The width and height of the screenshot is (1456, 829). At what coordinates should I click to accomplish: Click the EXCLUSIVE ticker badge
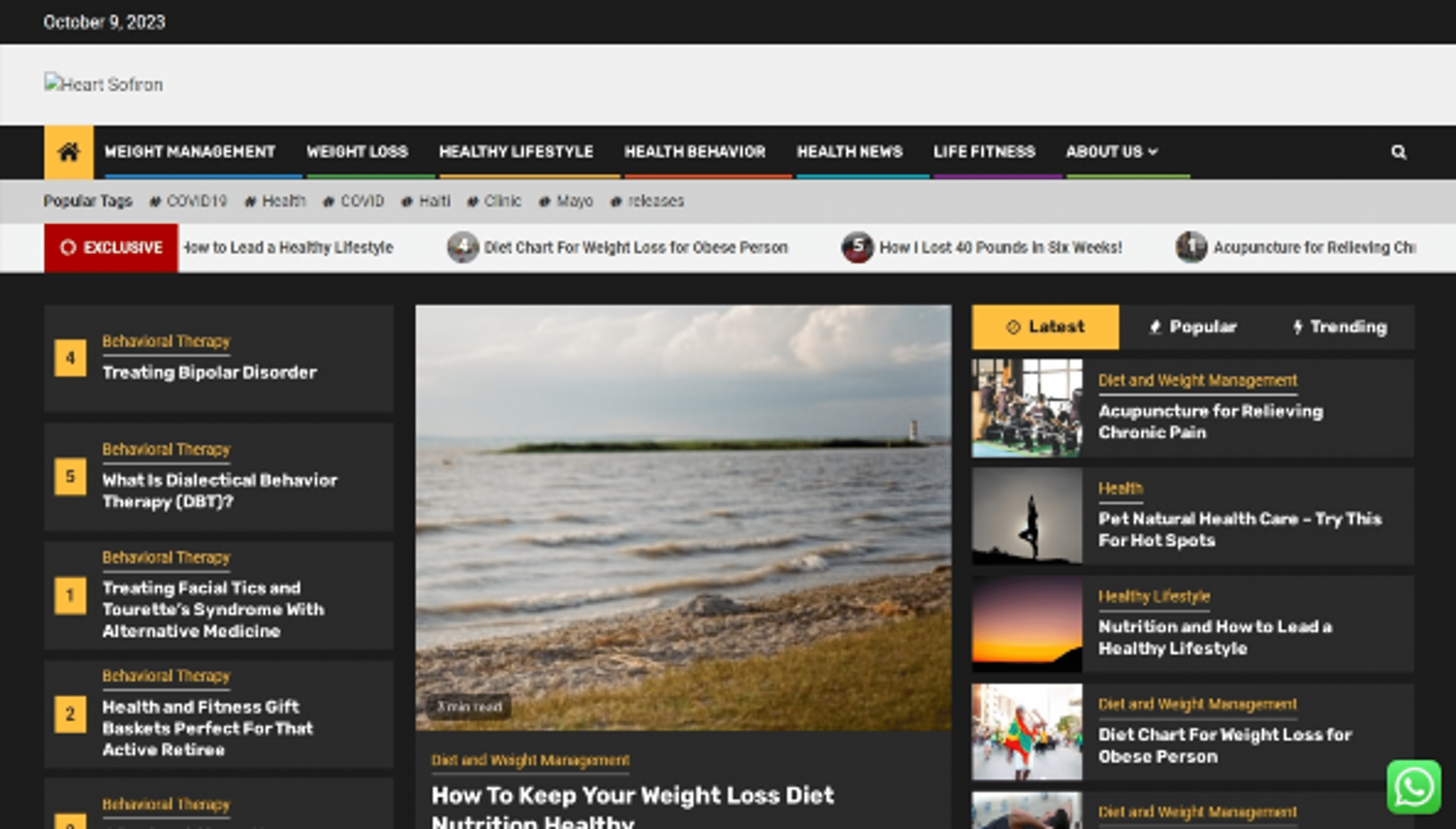[111, 248]
